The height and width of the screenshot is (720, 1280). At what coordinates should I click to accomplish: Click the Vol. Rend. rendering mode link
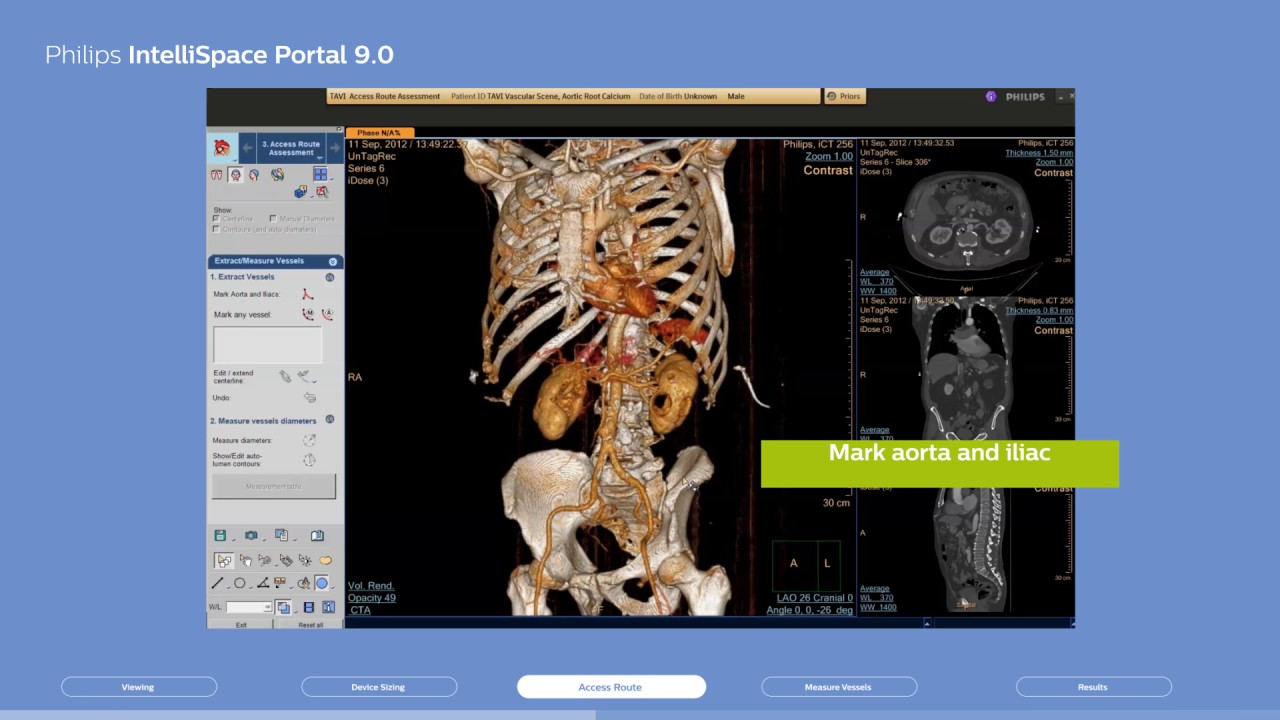click(x=371, y=586)
